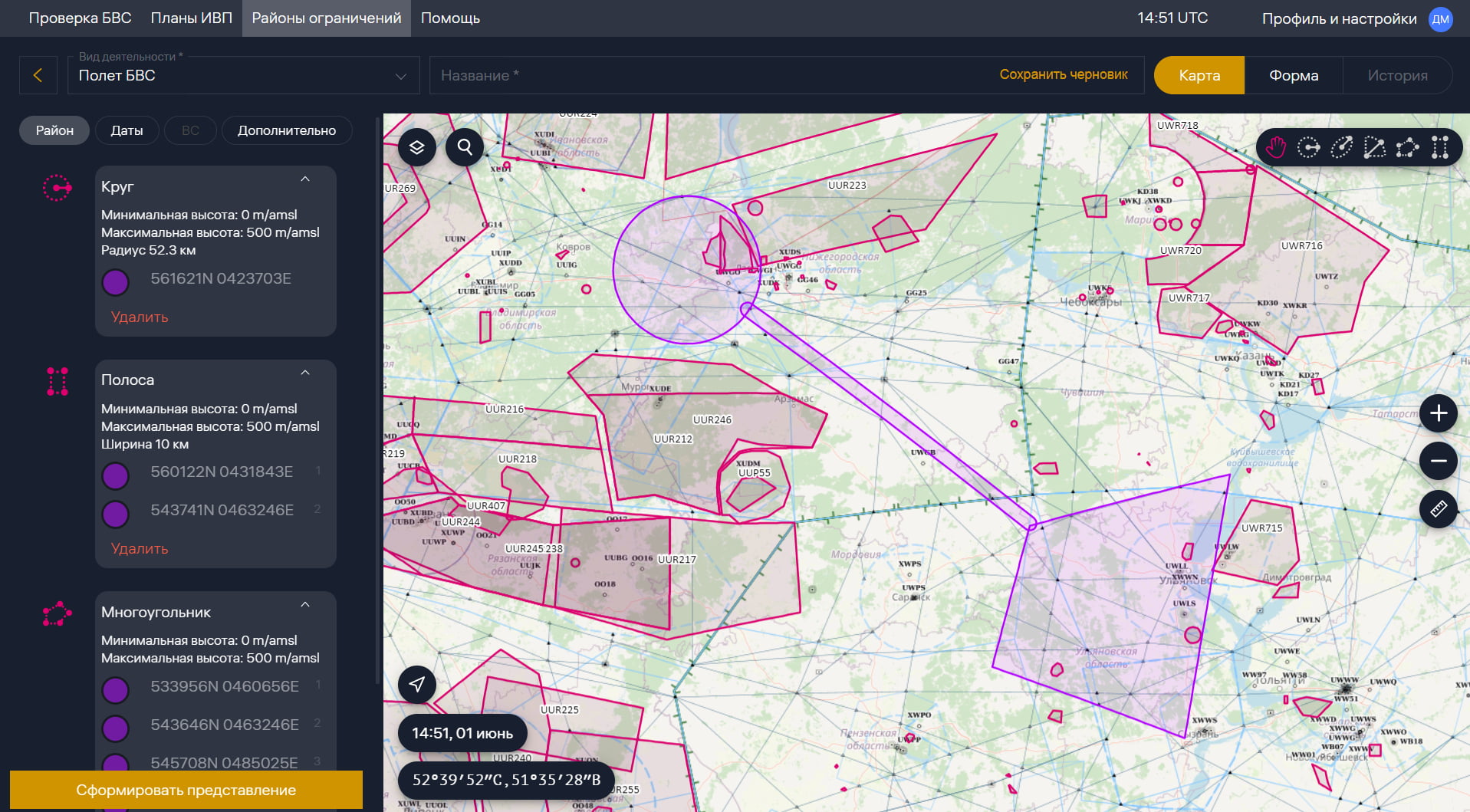The height and width of the screenshot is (812, 1470).
Task: Collapse the Круг section
Action: 305,179
